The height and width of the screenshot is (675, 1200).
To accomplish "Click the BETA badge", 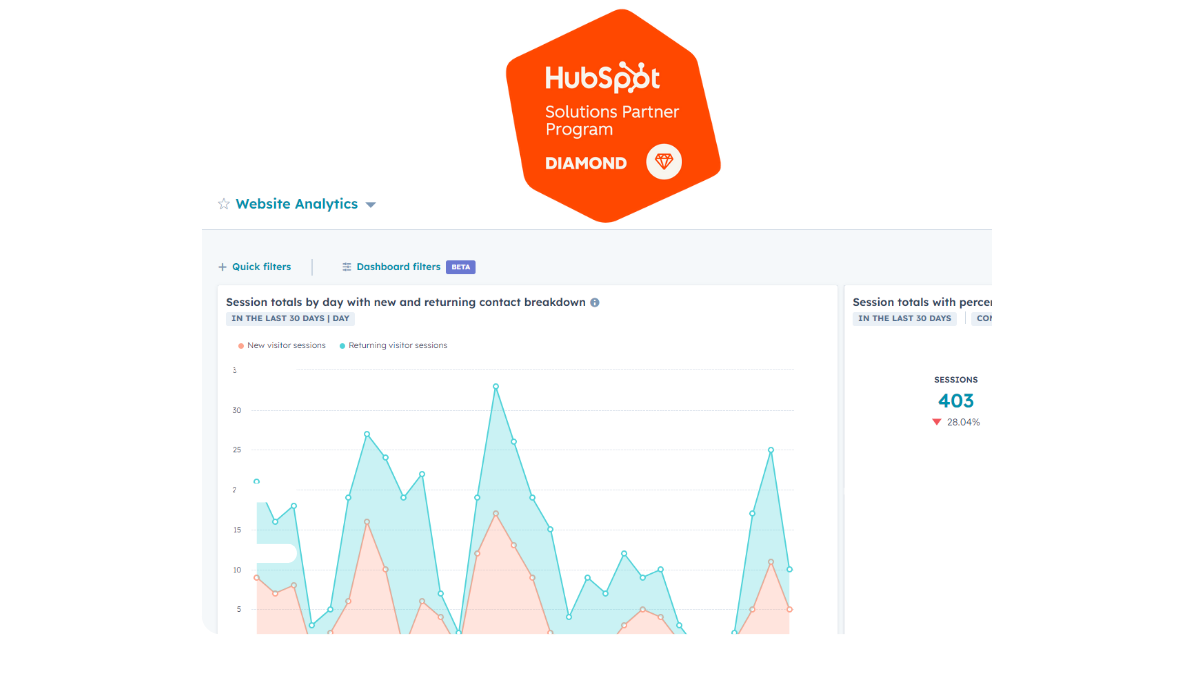I will click(460, 267).
